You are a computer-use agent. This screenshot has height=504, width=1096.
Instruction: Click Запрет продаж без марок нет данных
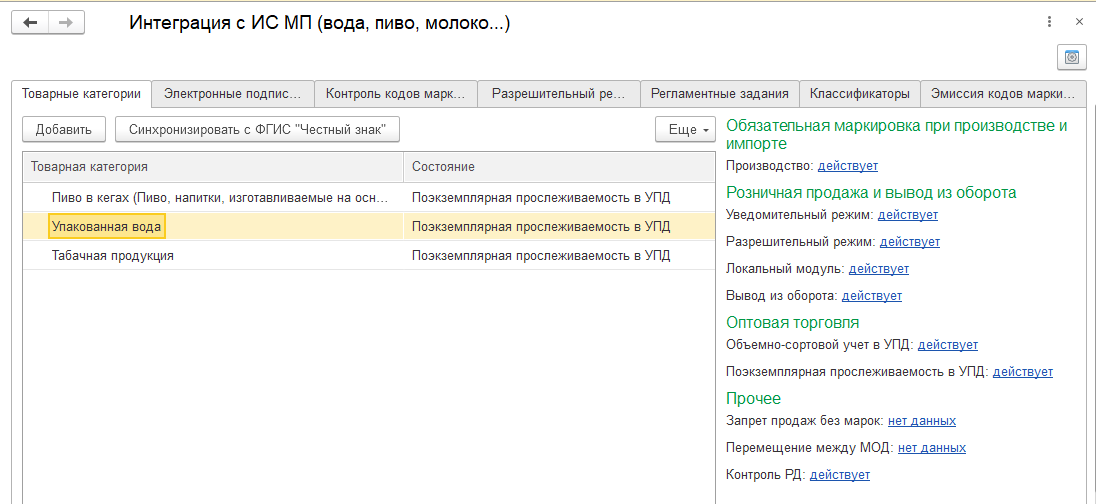[922, 421]
